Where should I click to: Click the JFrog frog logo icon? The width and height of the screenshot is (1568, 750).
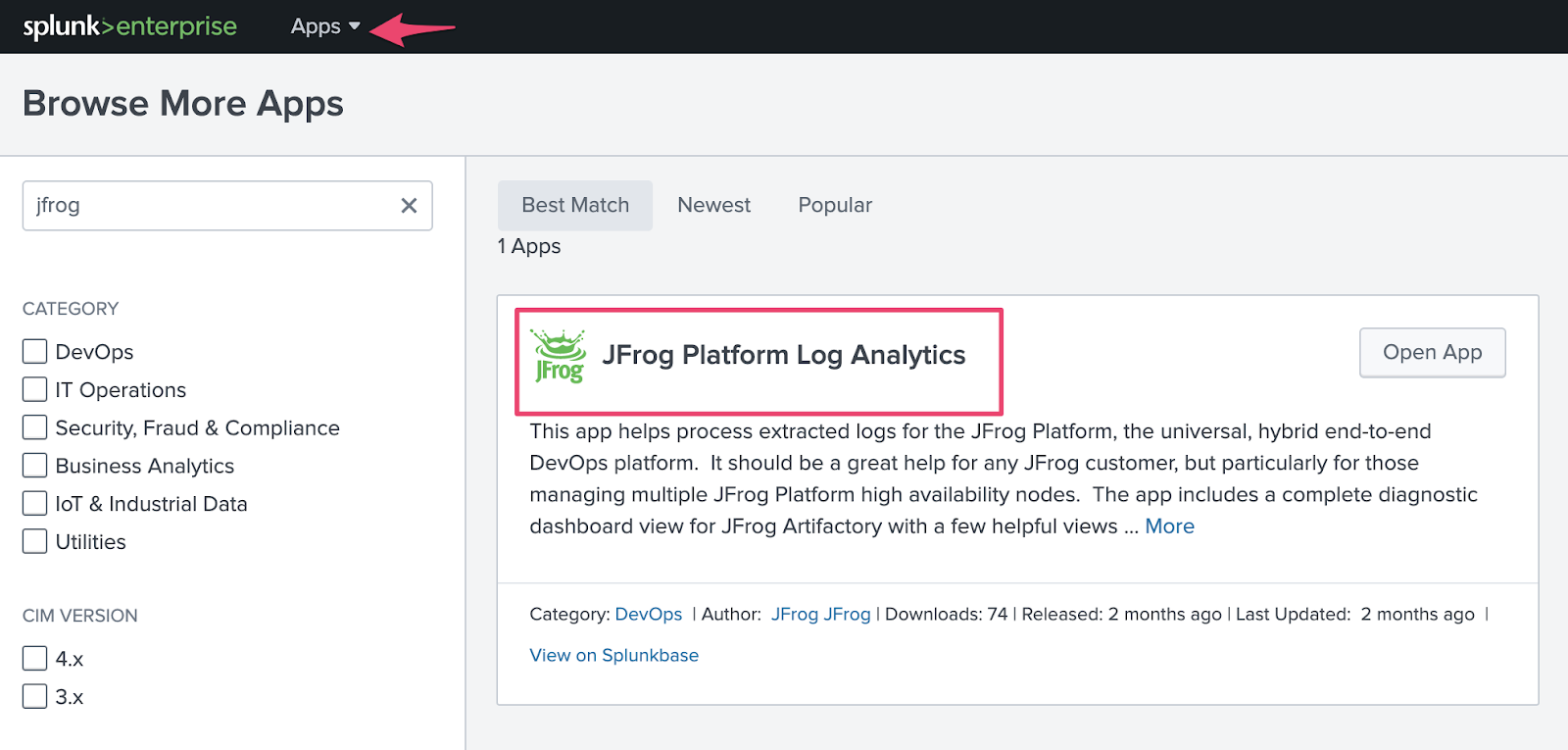[559, 356]
